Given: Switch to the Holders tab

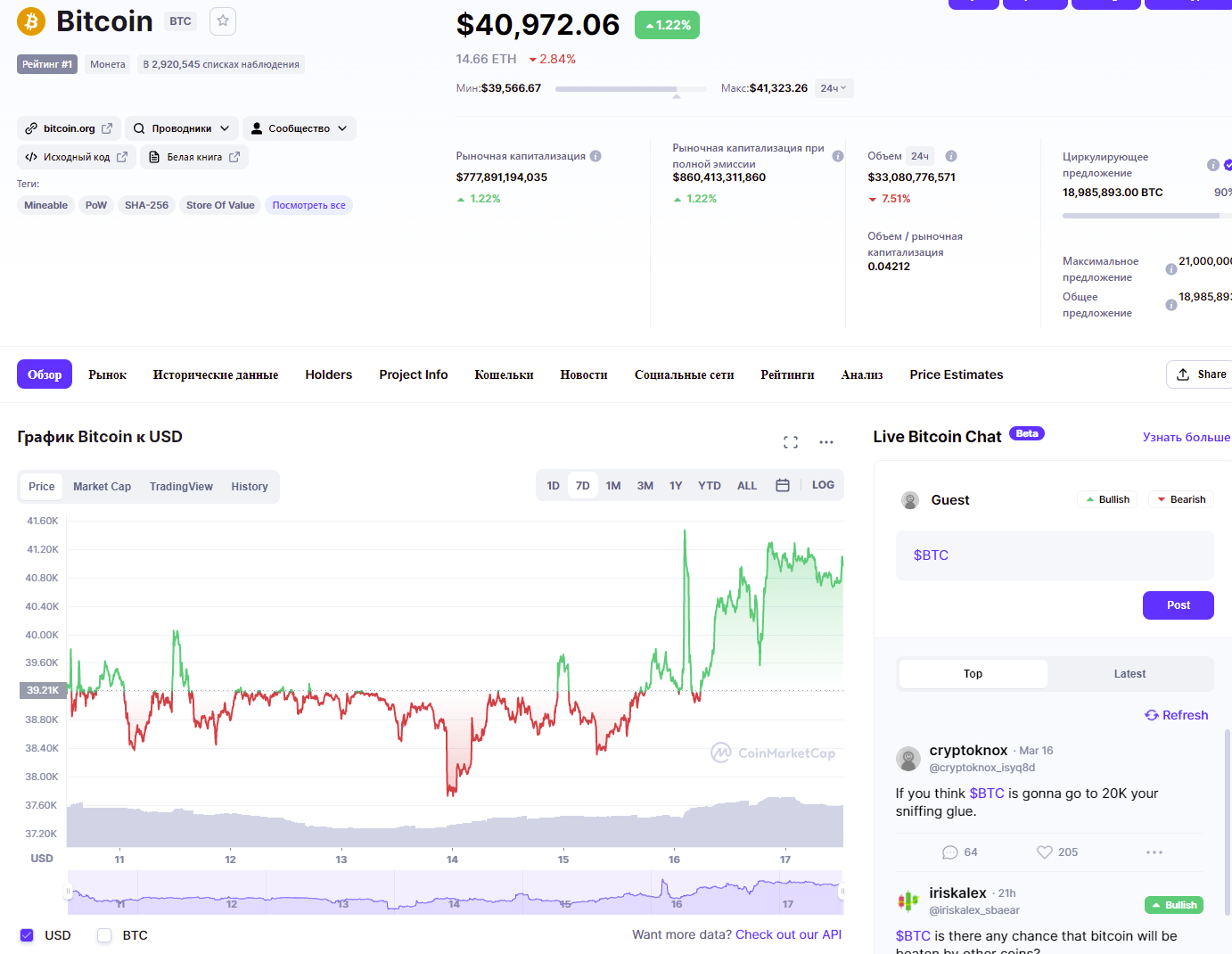Looking at the screenshot, I should click(328, 374).
